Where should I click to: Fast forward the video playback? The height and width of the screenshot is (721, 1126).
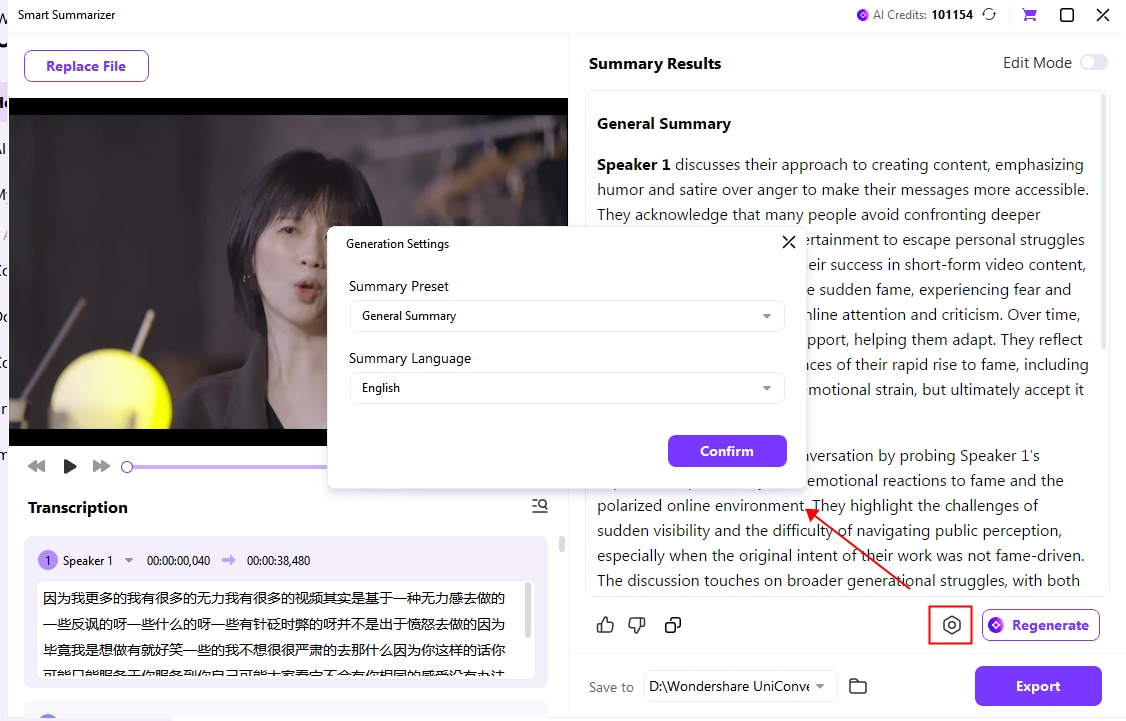tap(101, 466)
